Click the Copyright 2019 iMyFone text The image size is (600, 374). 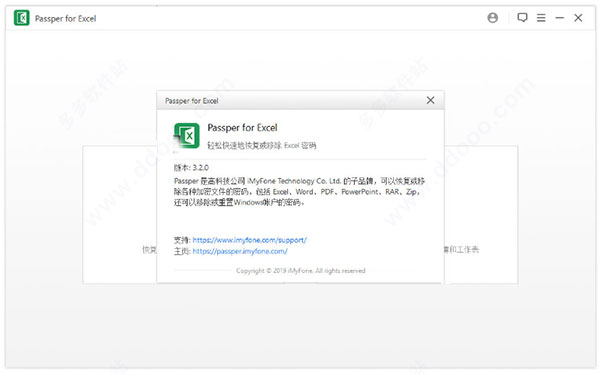click(x=300, y=271)
